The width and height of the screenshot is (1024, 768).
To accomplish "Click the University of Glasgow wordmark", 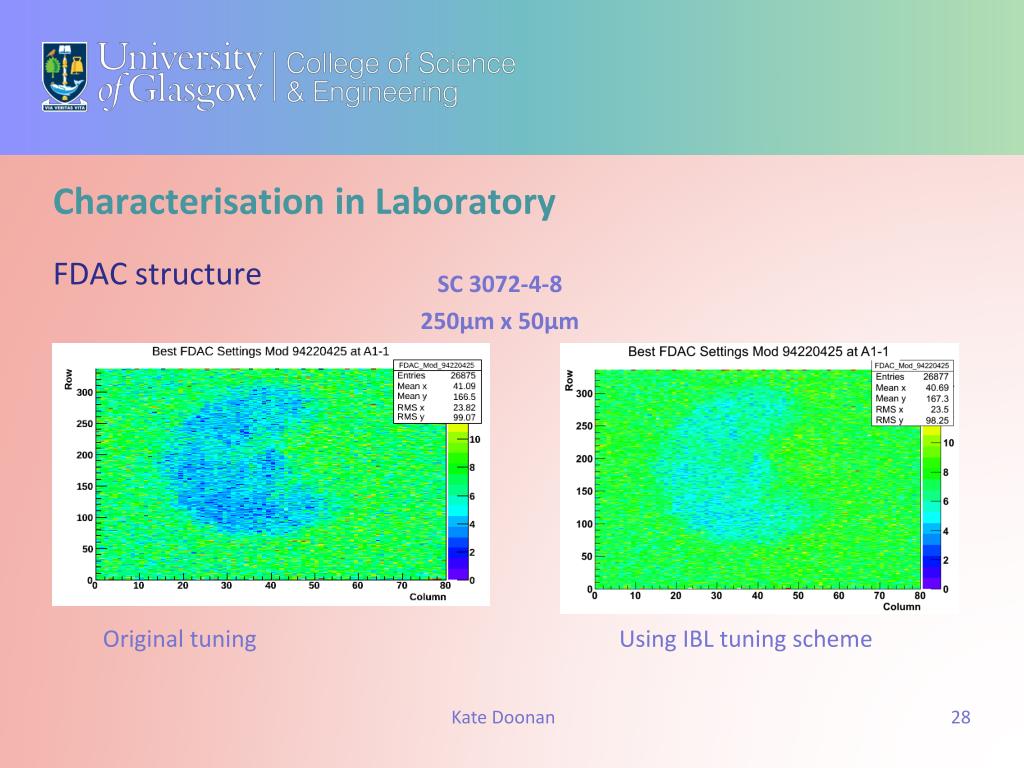I will click(x=180, y=74).
